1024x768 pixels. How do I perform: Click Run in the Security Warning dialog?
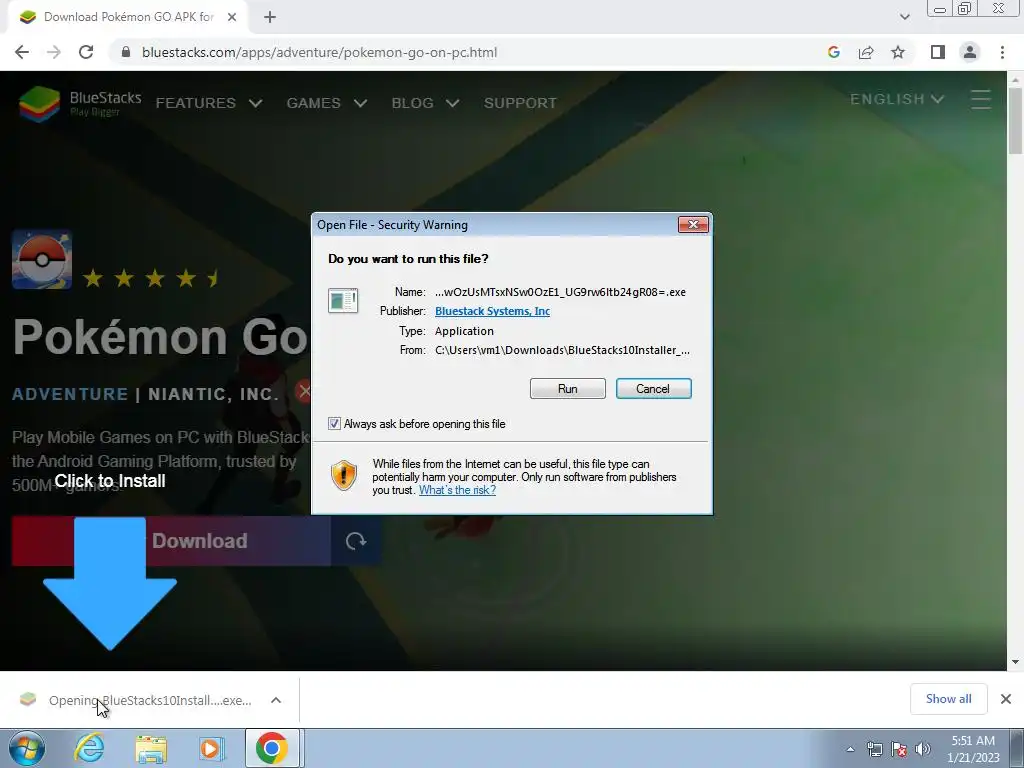[x=568, y=389]
